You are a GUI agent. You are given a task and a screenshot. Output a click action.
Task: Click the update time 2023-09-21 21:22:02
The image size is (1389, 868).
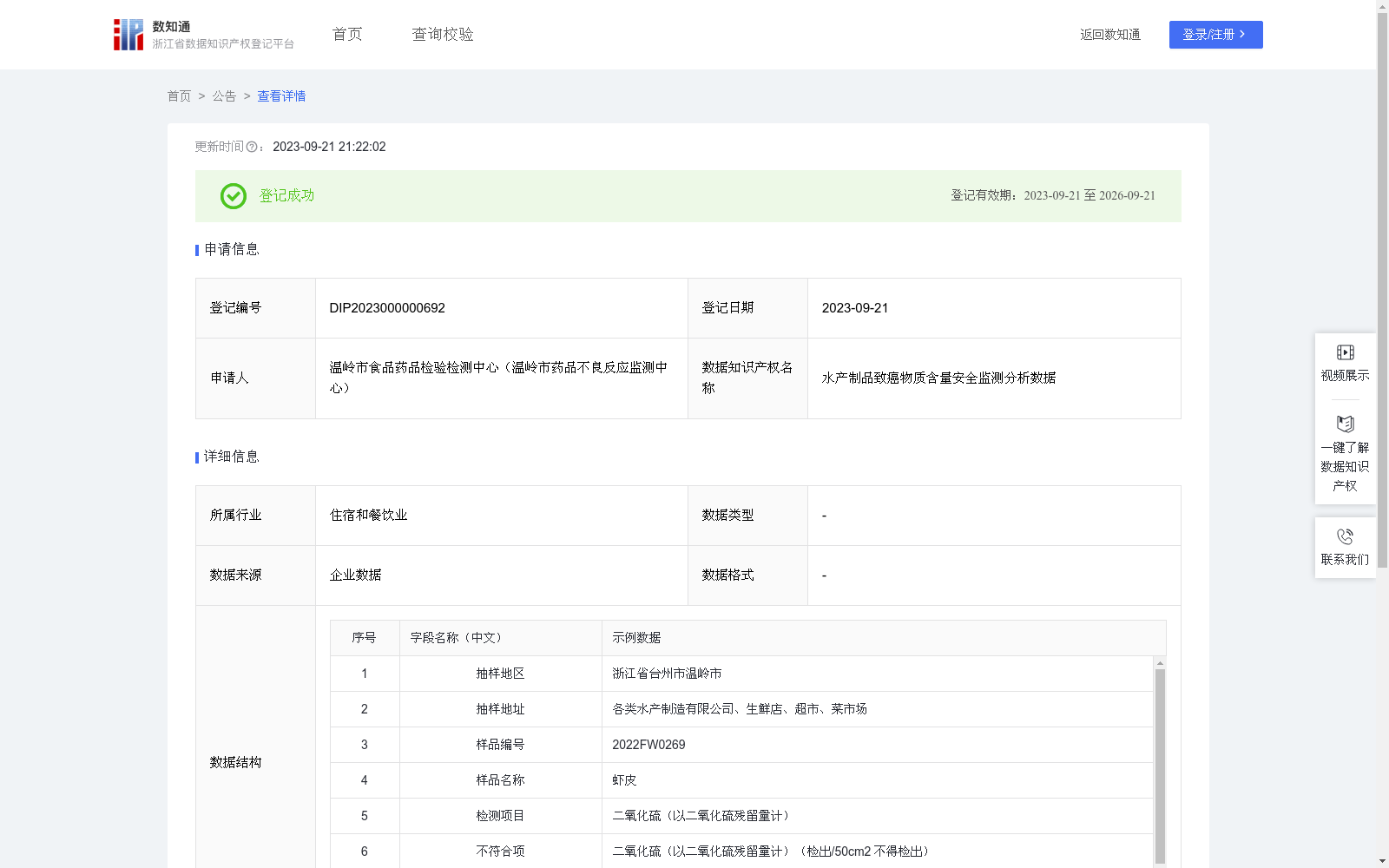[x=329, y=148]
